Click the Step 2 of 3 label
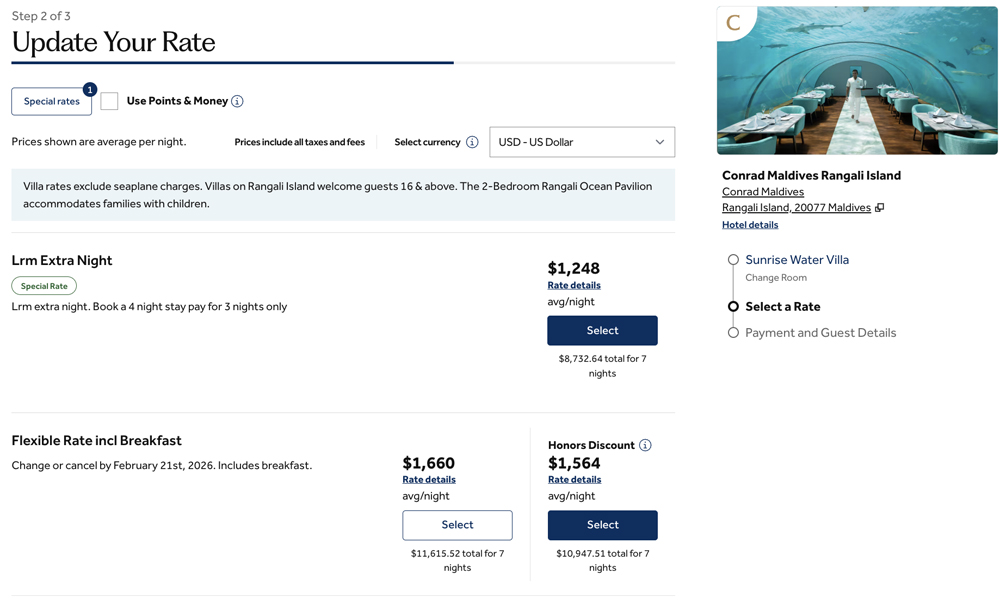1000x604 pixels. [x=41, y=16]
